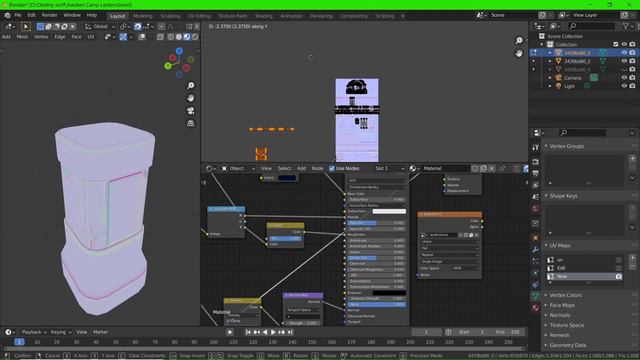Switch to the Modeling workspace tab
640x360 pixels.
coord(142,16)
